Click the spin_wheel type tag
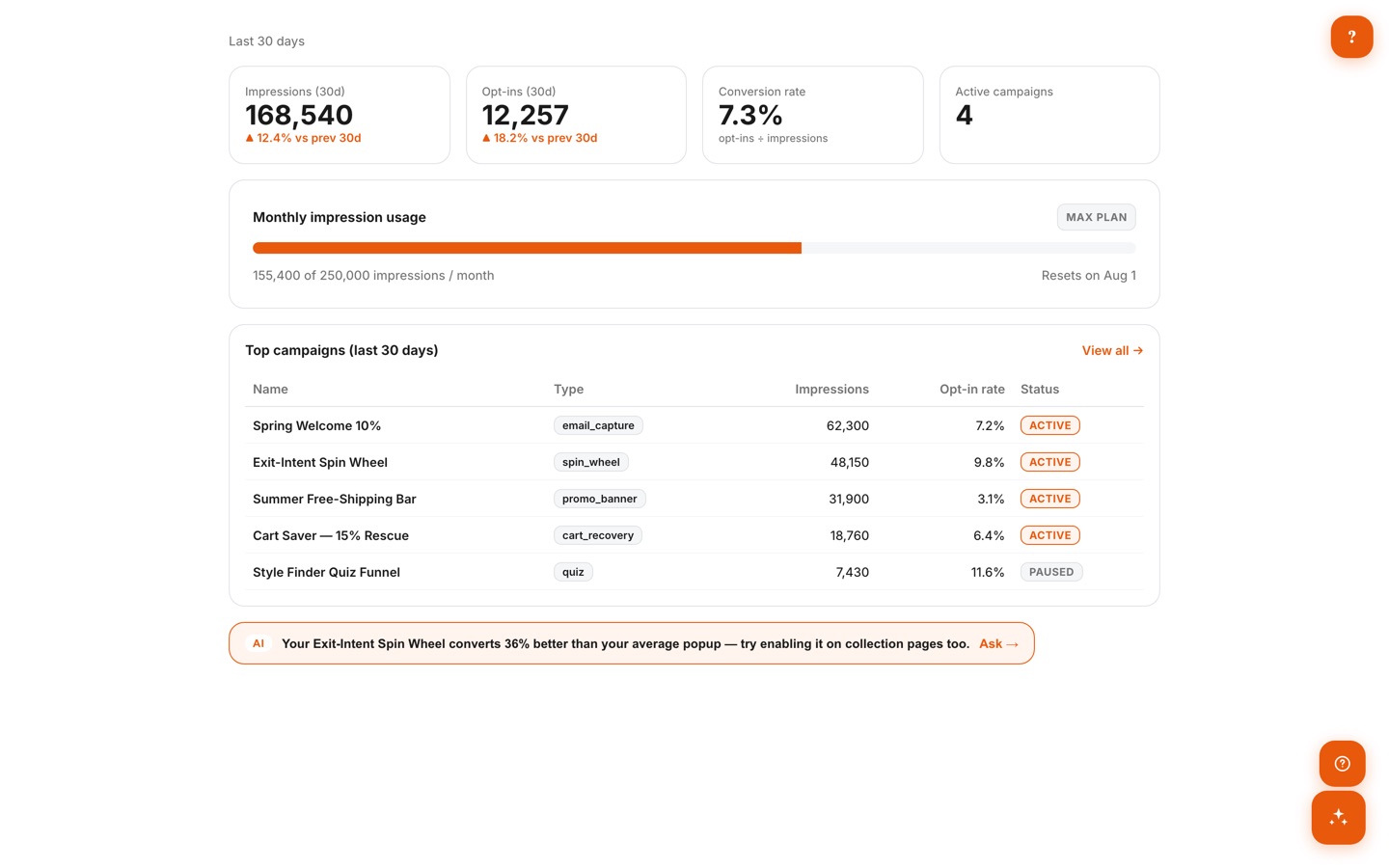Viewport: 1389px width, 868px height. point(590,462)
